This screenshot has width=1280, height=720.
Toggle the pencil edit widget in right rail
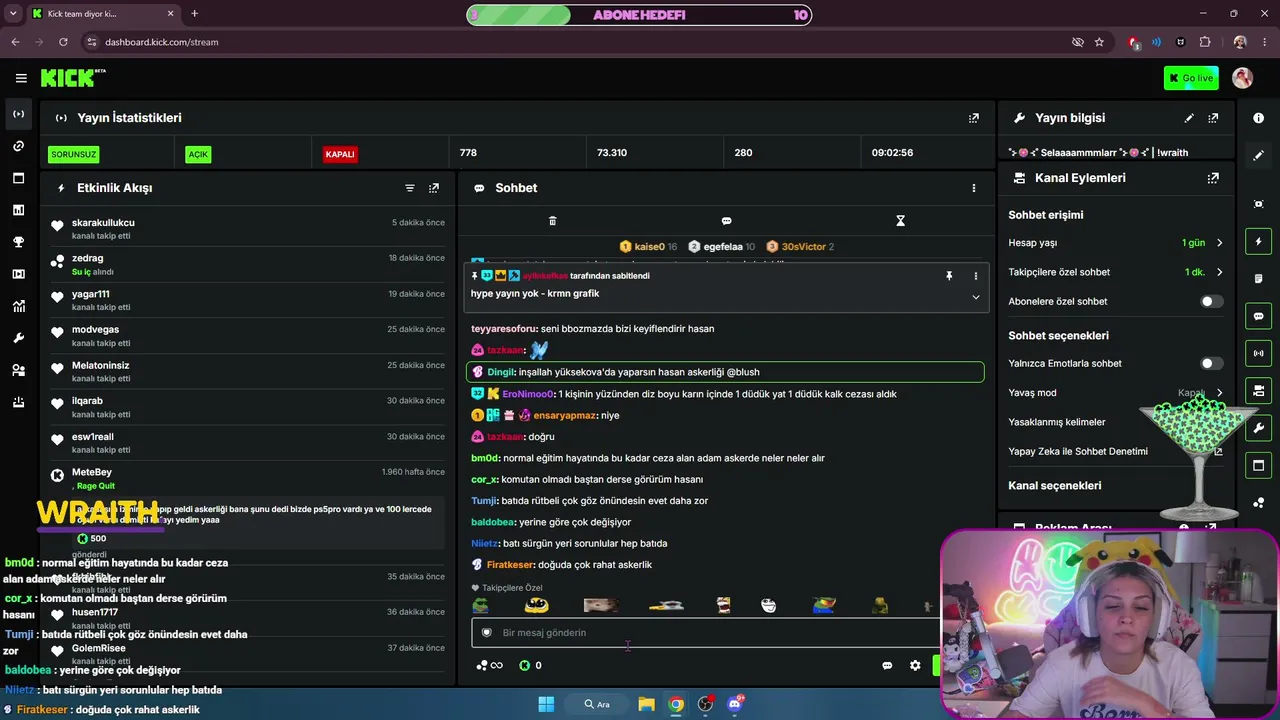pyautogui.click(x=1258, y=156)
